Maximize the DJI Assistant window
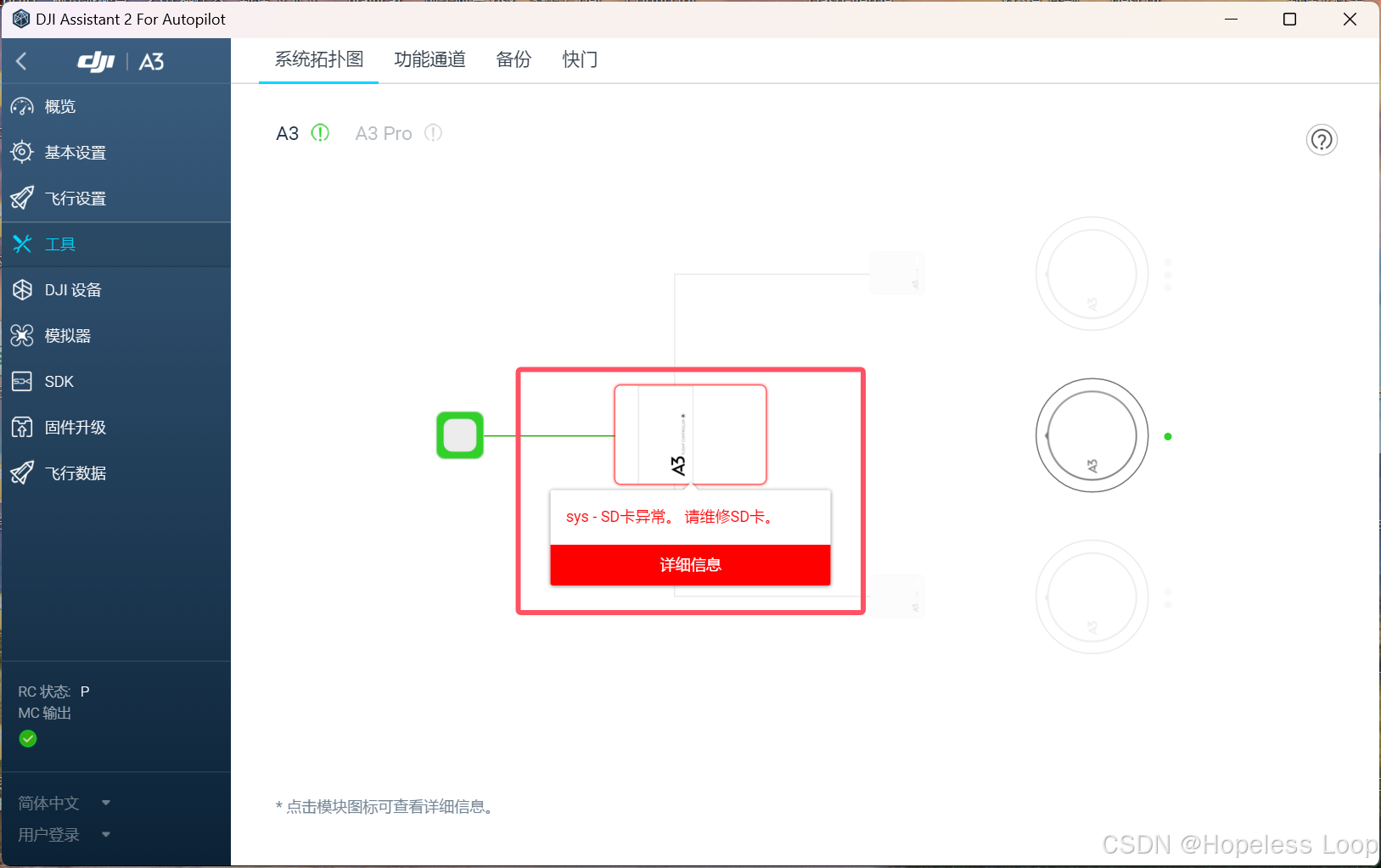The image size is (1381, 868). (1289, 19)
